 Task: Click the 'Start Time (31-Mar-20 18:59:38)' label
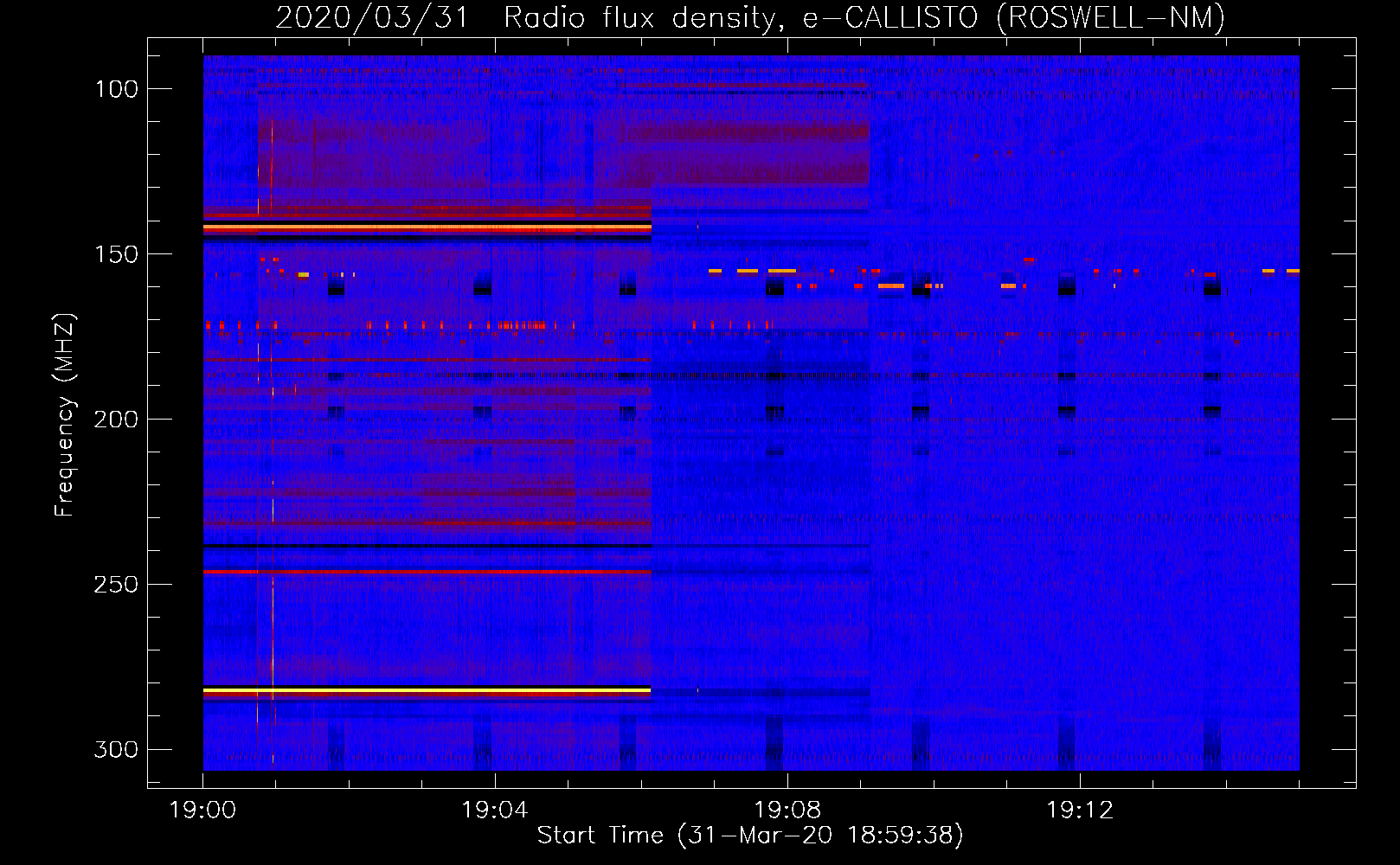[x=750, y=836]
